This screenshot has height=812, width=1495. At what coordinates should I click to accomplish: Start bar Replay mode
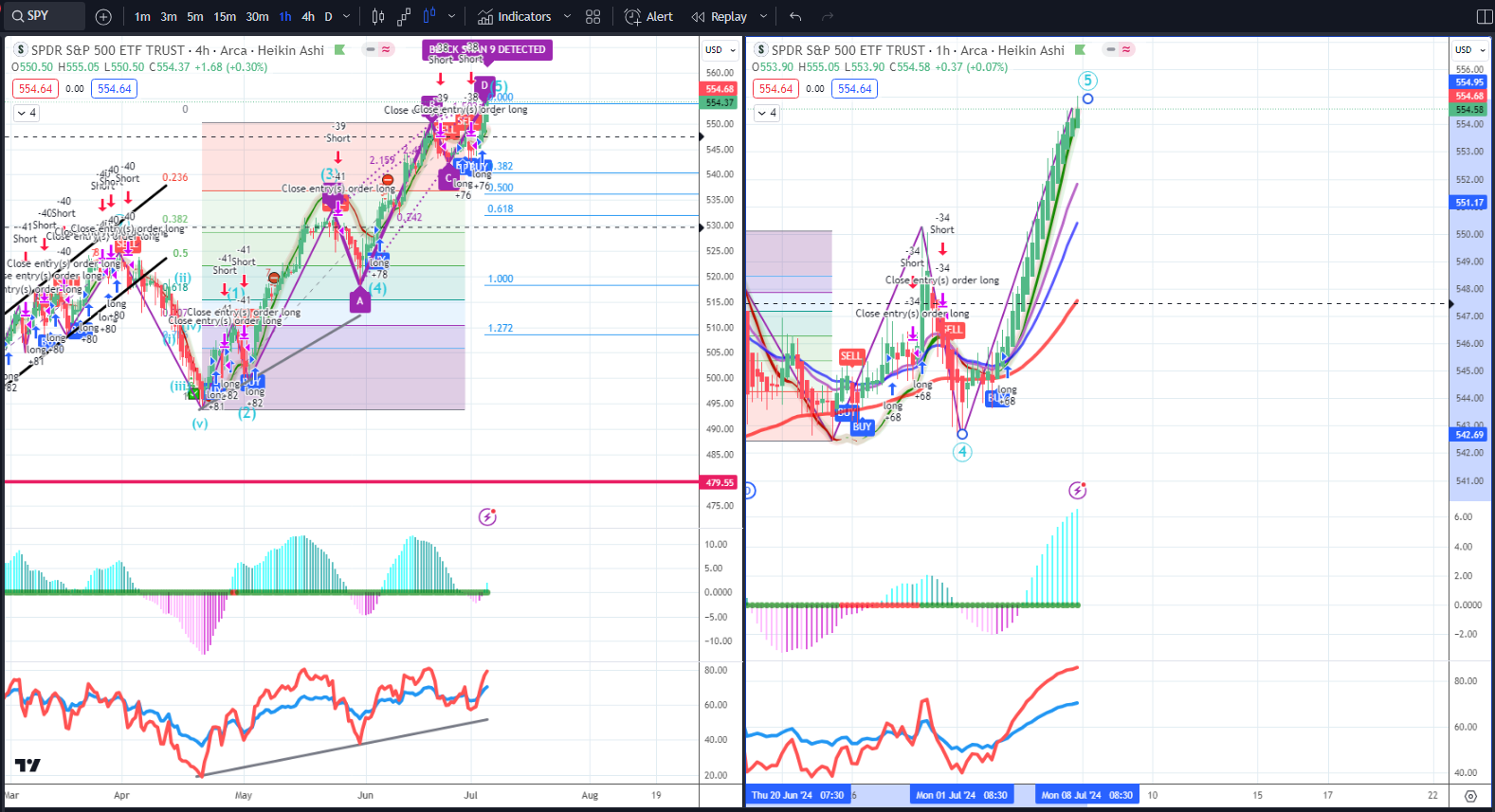[720, 17]
